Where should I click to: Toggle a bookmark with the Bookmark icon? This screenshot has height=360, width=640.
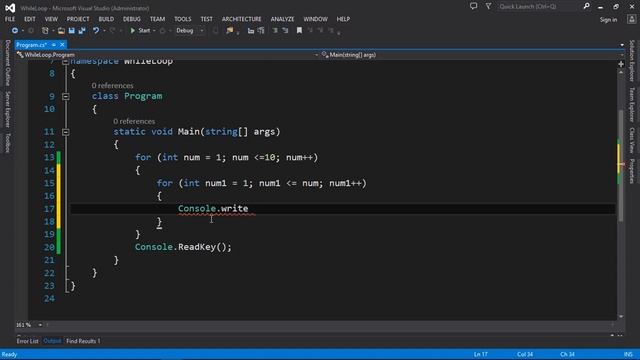point(299,31)
